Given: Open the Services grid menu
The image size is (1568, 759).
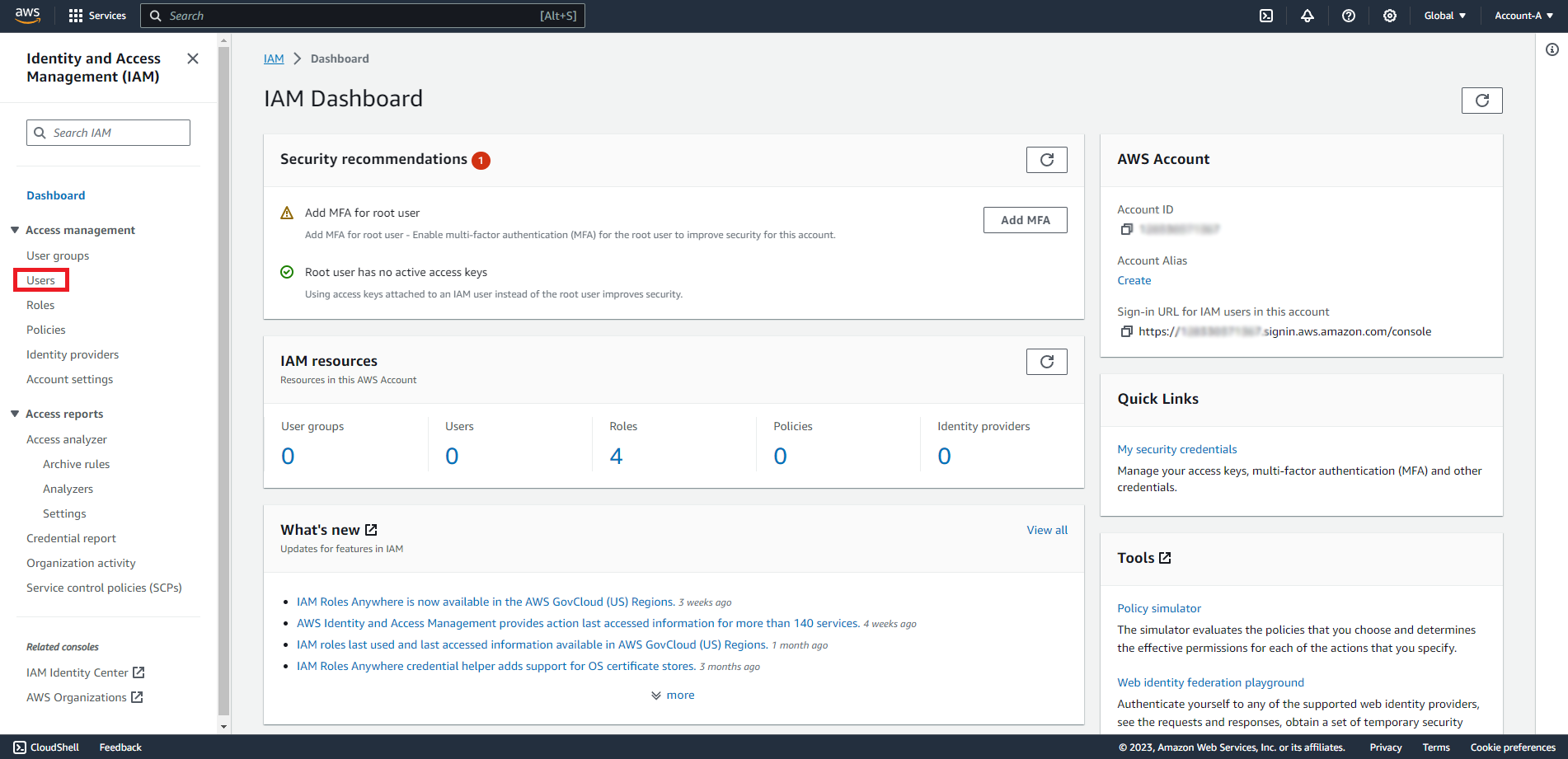Looking at the screenshot, I should [97, 16].
